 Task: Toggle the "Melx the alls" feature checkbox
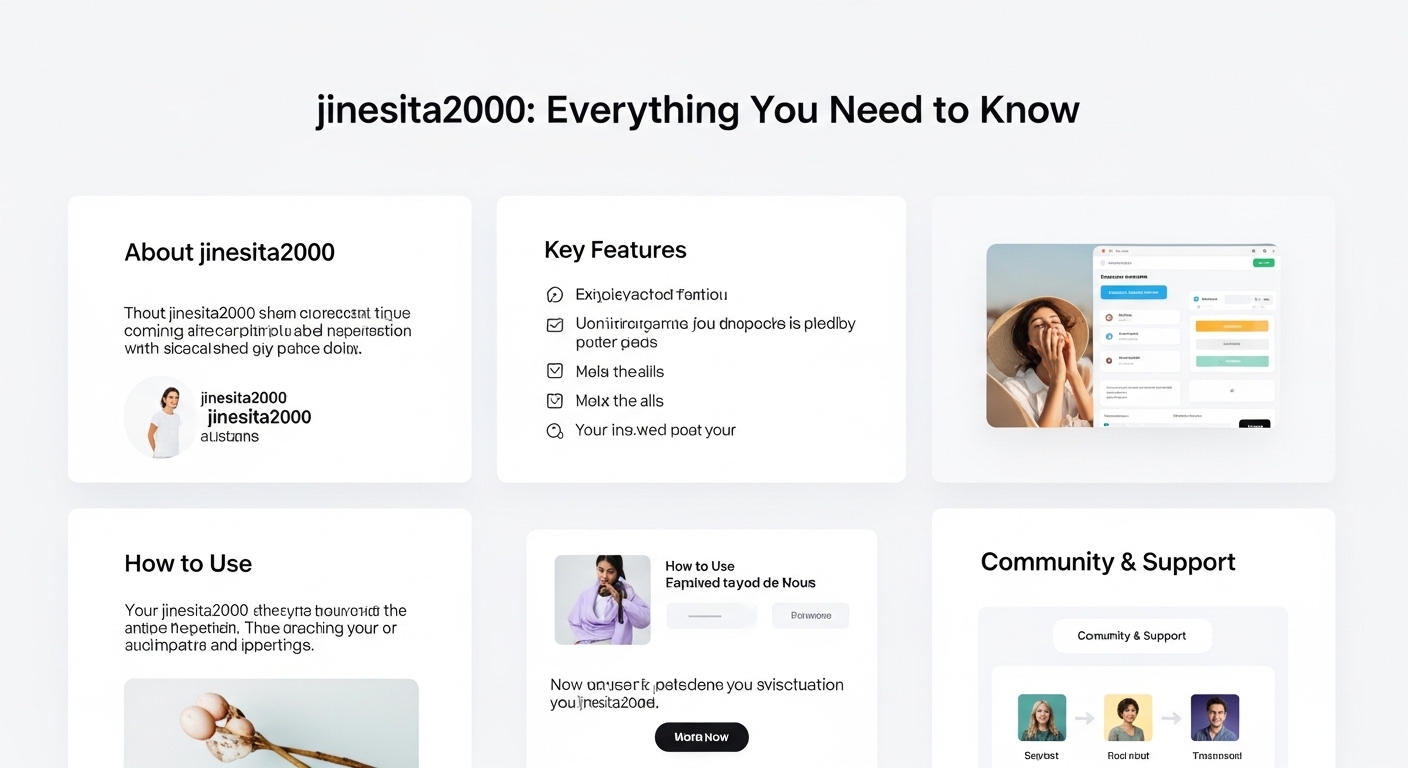[555, 400]
